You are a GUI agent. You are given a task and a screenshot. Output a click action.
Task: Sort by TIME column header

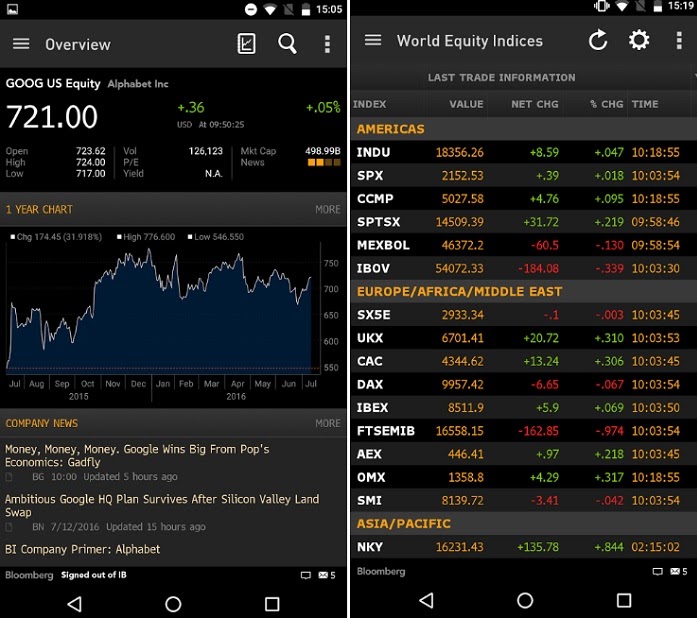coord(645,104)
